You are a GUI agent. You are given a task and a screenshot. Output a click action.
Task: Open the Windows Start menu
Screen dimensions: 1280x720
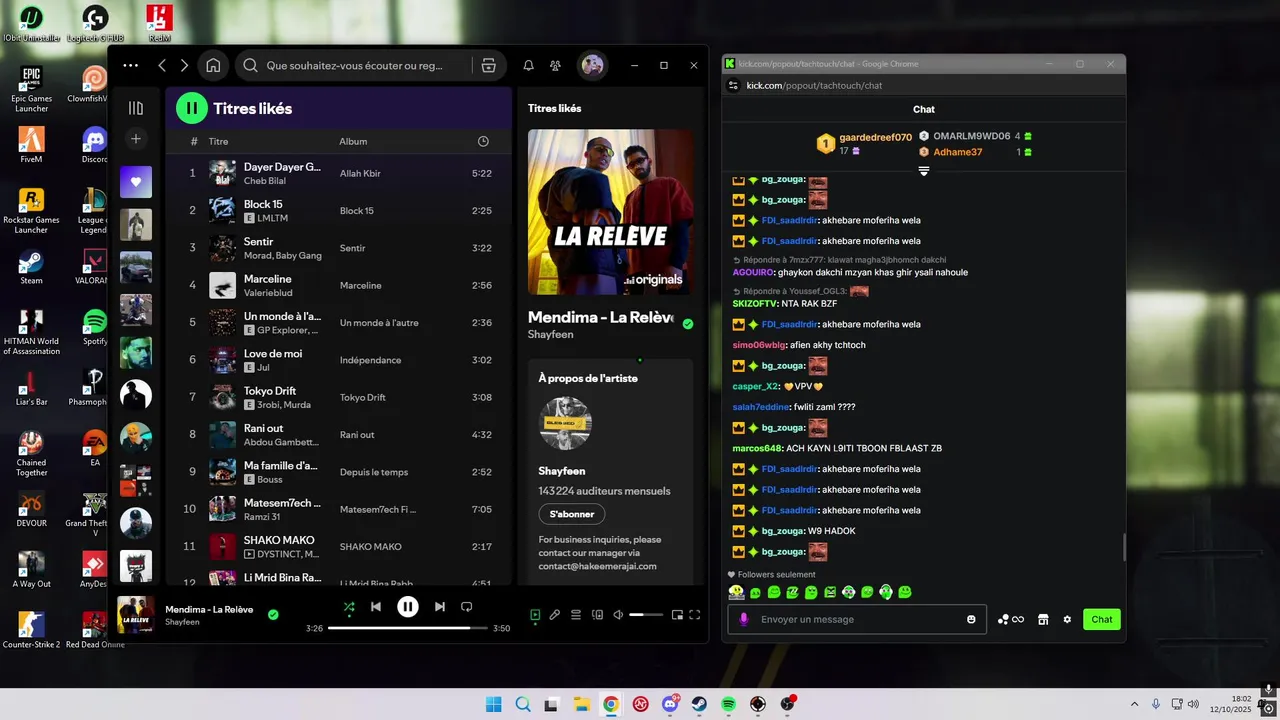(x=494, y=704)
